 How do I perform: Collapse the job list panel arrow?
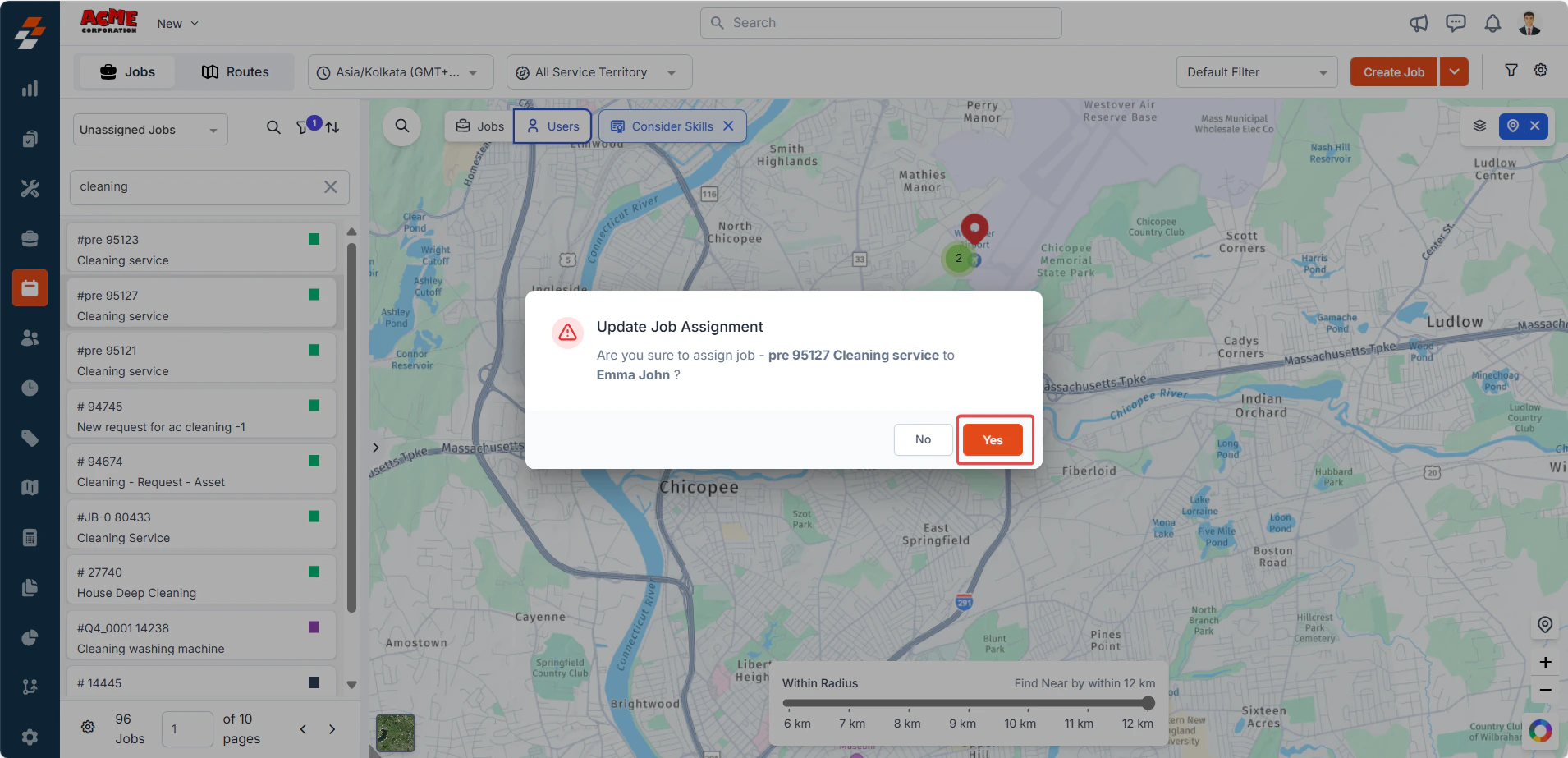pos(375,448)
